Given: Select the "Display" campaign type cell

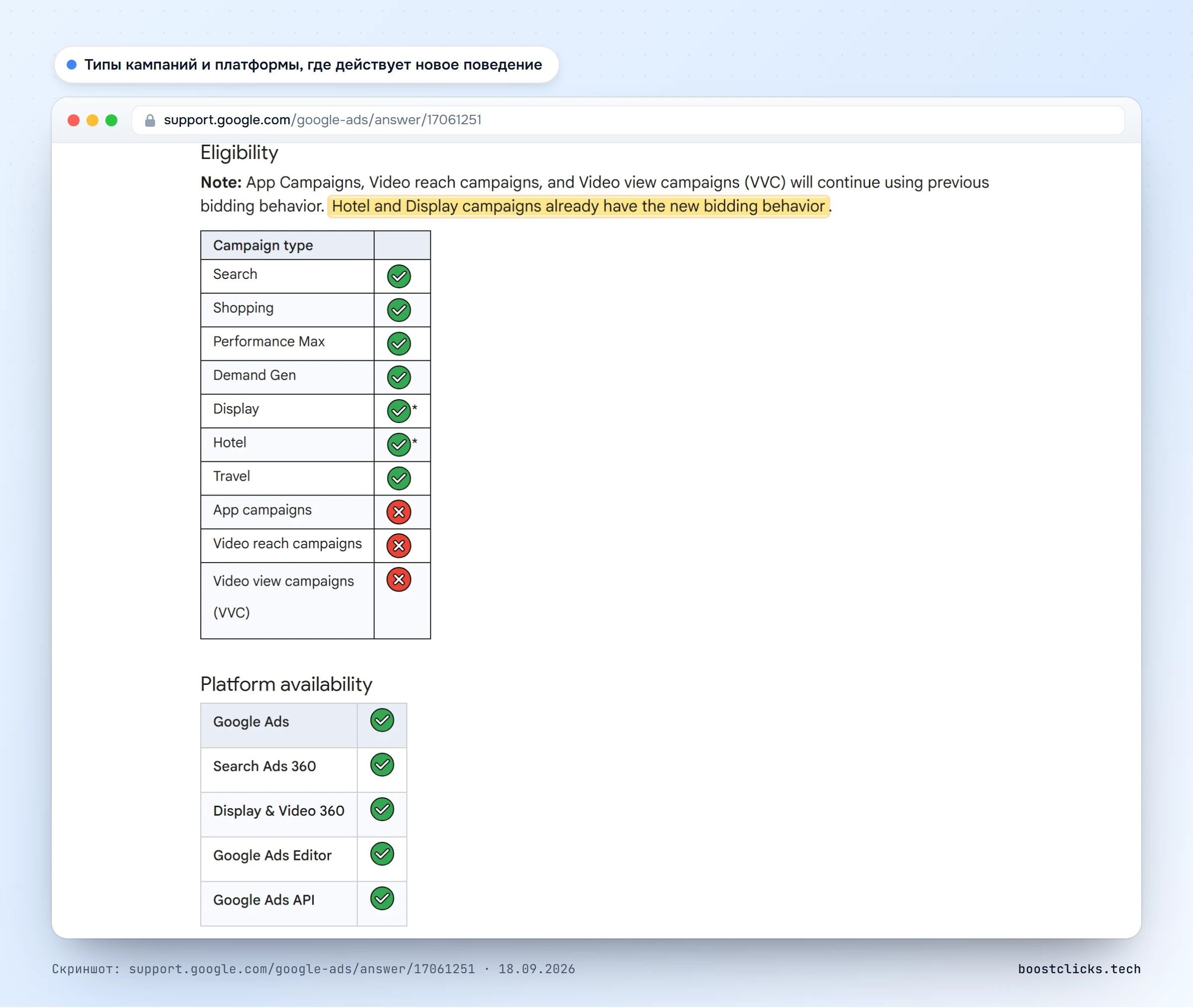Looking at the screenshot, I should (287, 412).
